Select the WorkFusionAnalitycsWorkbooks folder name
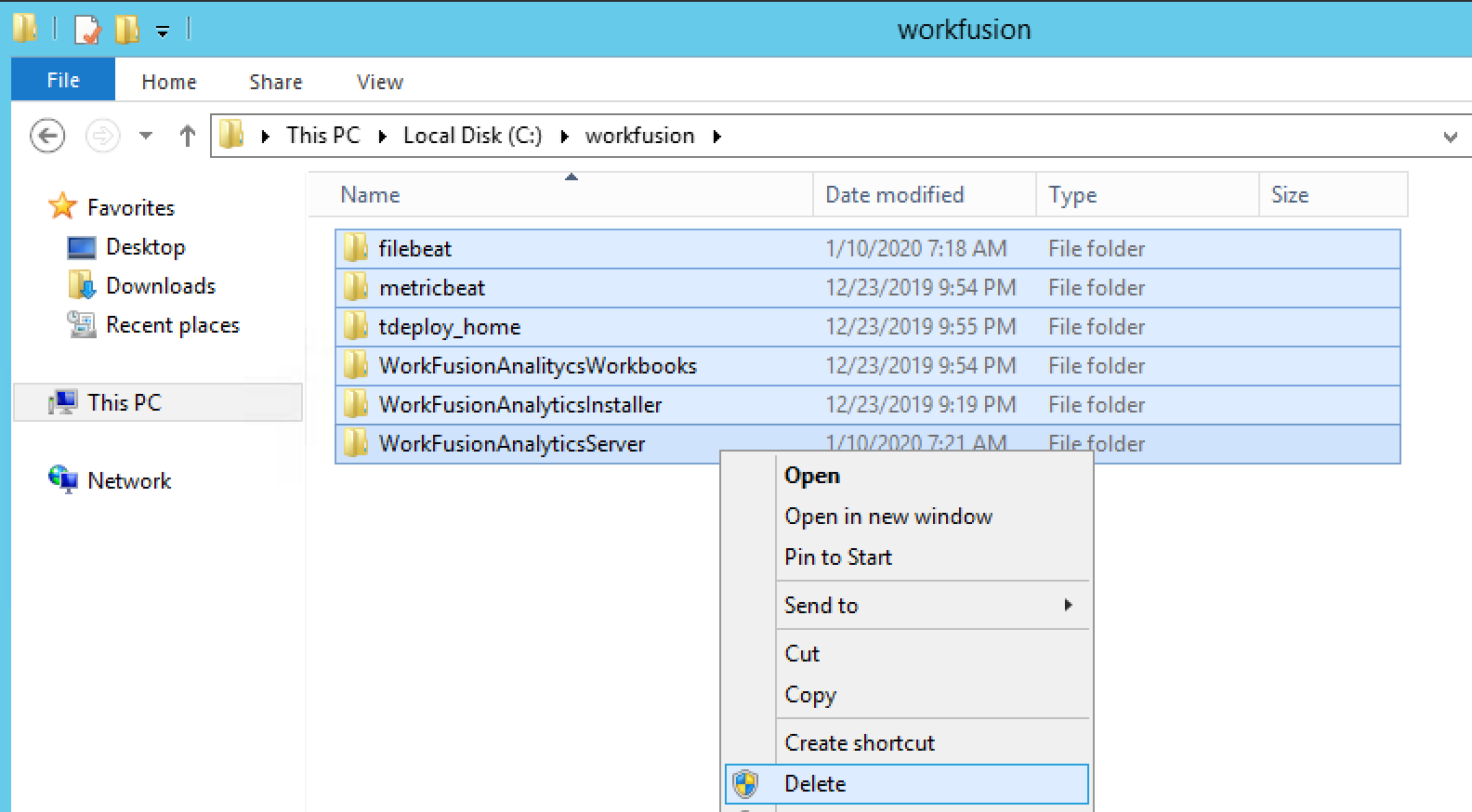 [538, 365]
